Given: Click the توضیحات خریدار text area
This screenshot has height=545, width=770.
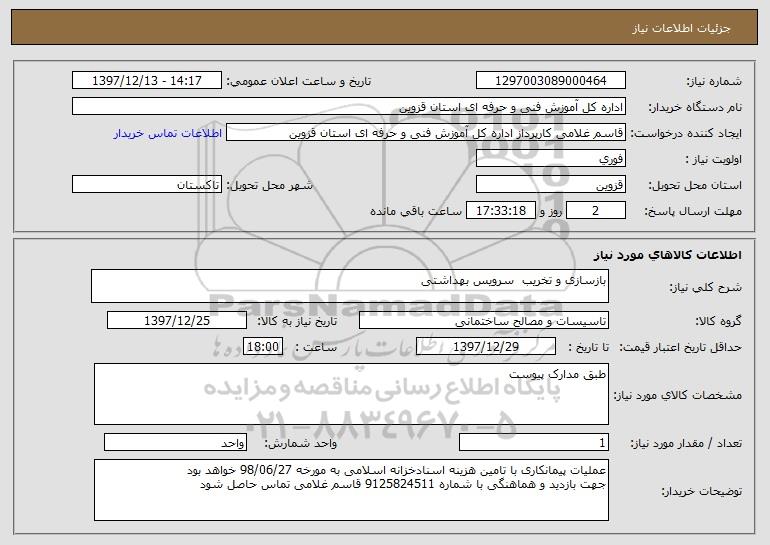Looking at the screenshot, I should click(351, 490).
